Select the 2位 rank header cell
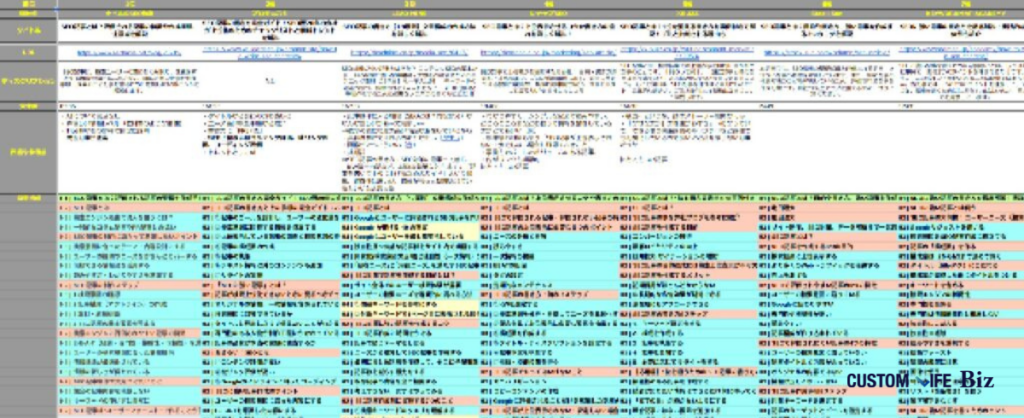Viewport: 1024px width, 418px height. tap(270, 4)
